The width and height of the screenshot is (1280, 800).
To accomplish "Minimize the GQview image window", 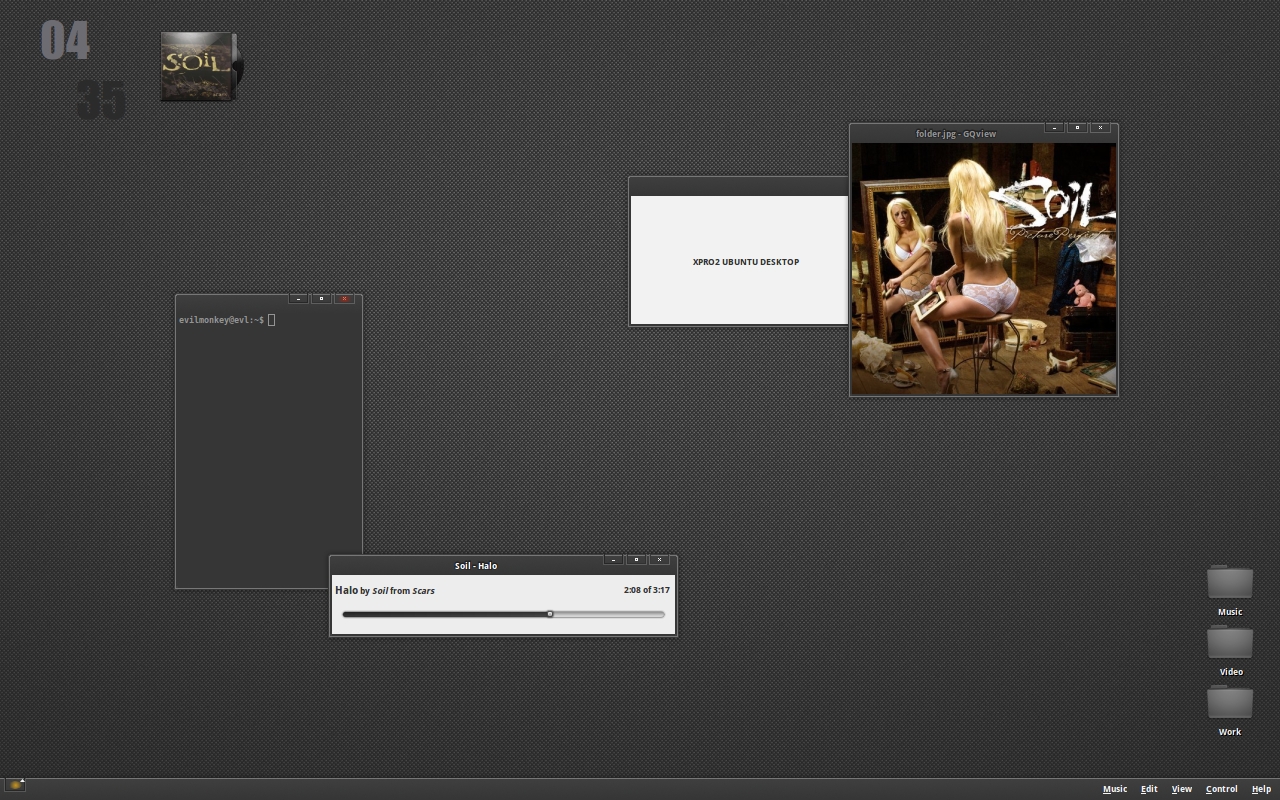I will [1054, 128].
